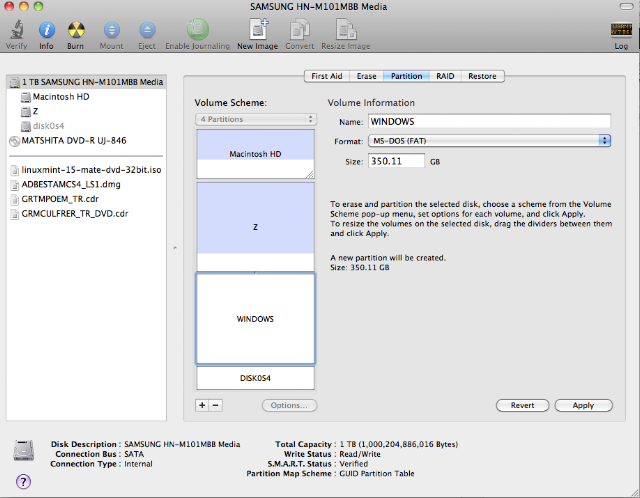Click the Convert image icon
This screenshot has height=498, width=640.
[x=300, y=30]
